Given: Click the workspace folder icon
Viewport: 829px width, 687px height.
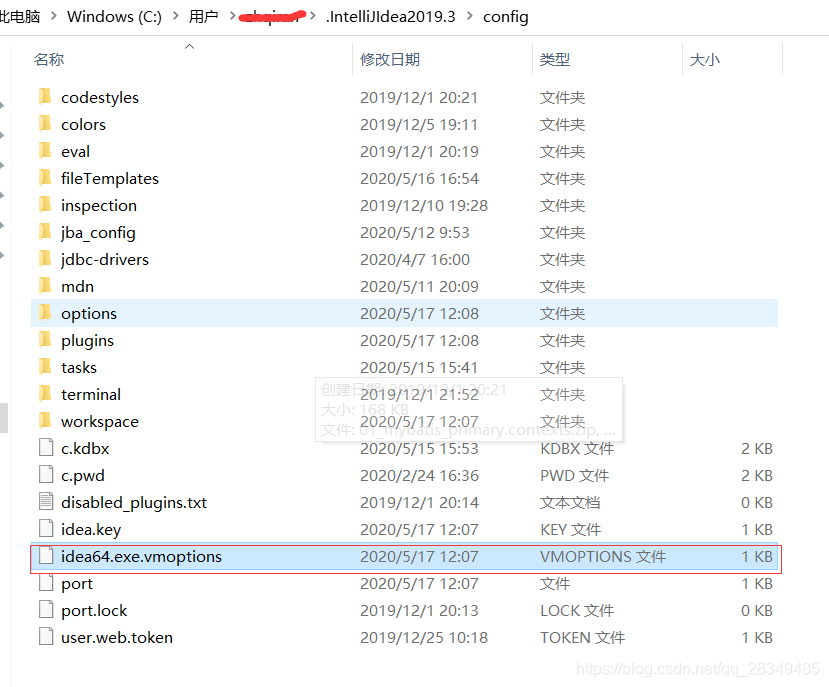Looking at the screenshot, I should 45,420.
